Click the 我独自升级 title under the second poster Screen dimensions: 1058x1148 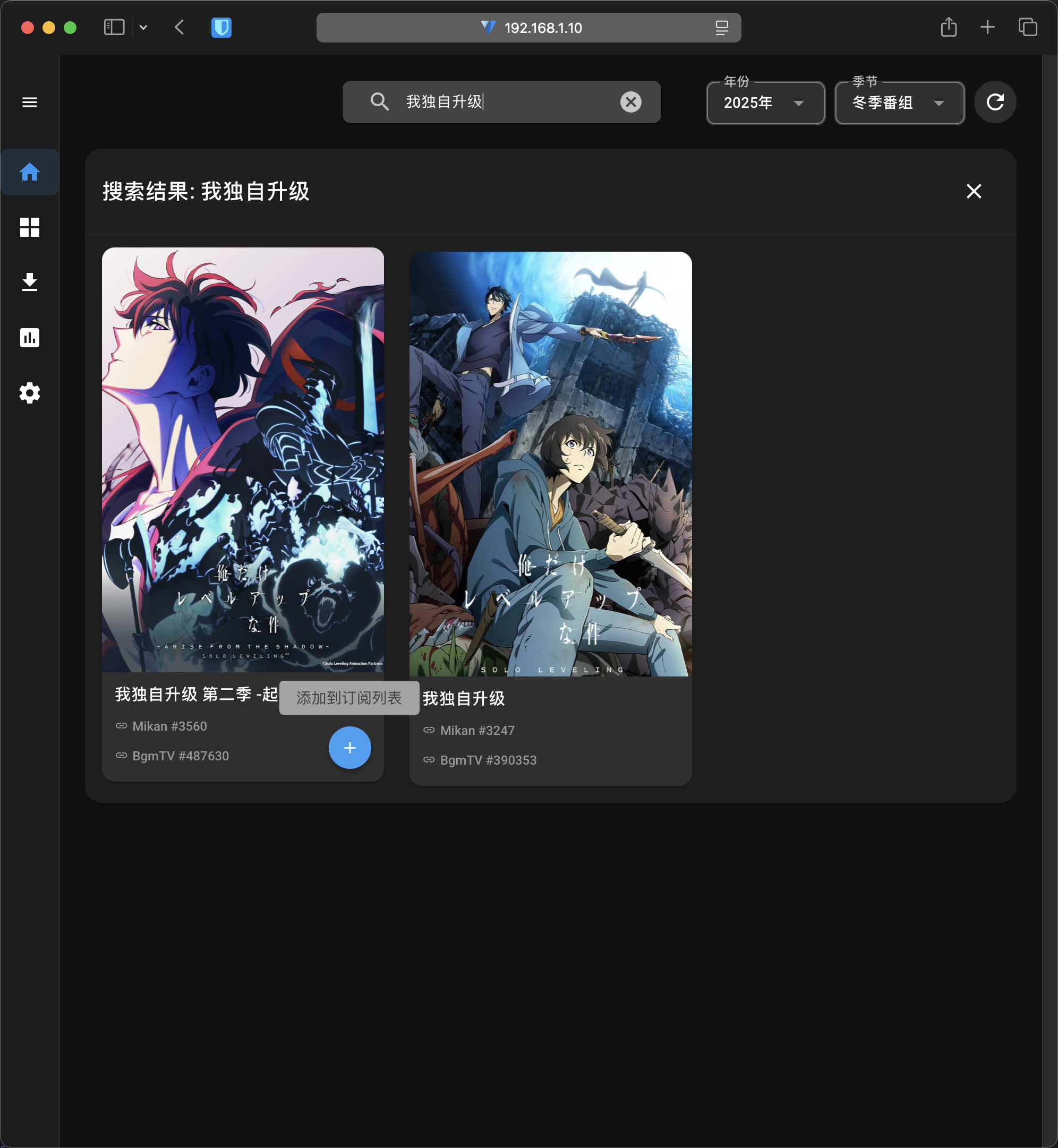pos(464,698)
